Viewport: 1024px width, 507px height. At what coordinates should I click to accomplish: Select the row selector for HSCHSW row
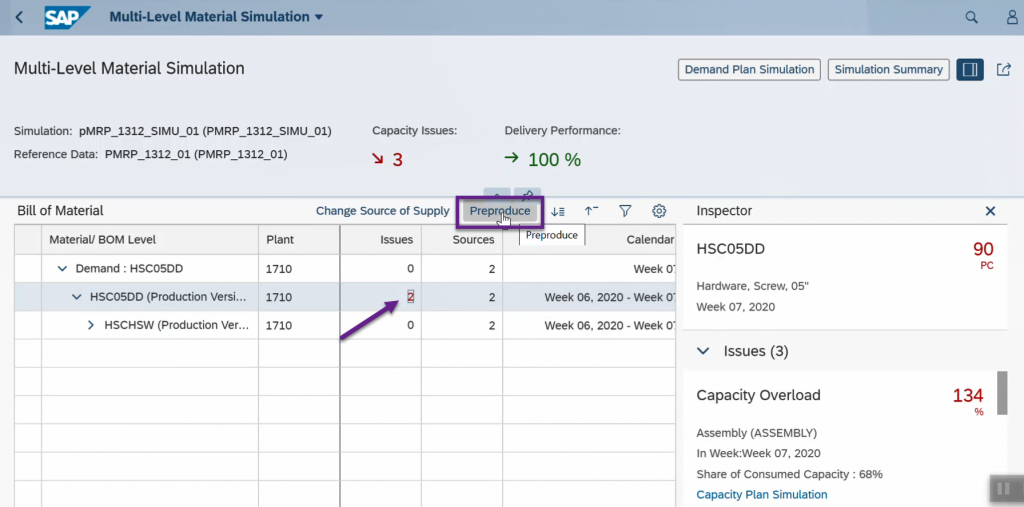28,325
